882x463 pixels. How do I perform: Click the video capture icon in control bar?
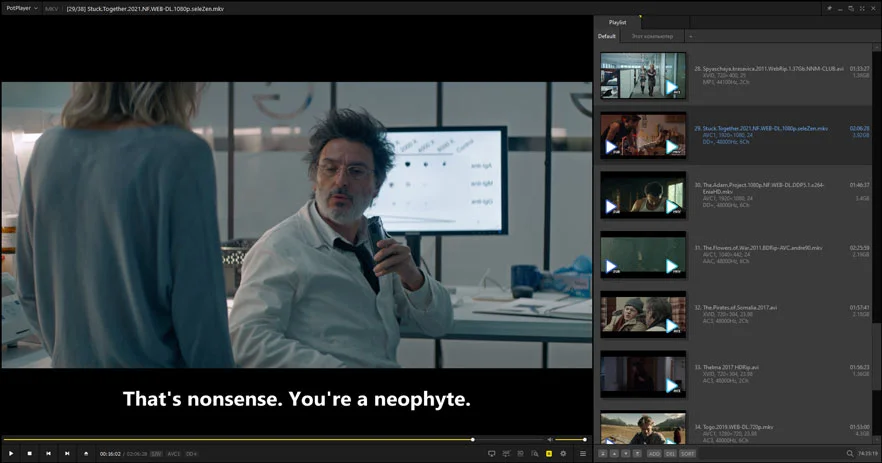point(506,453)
